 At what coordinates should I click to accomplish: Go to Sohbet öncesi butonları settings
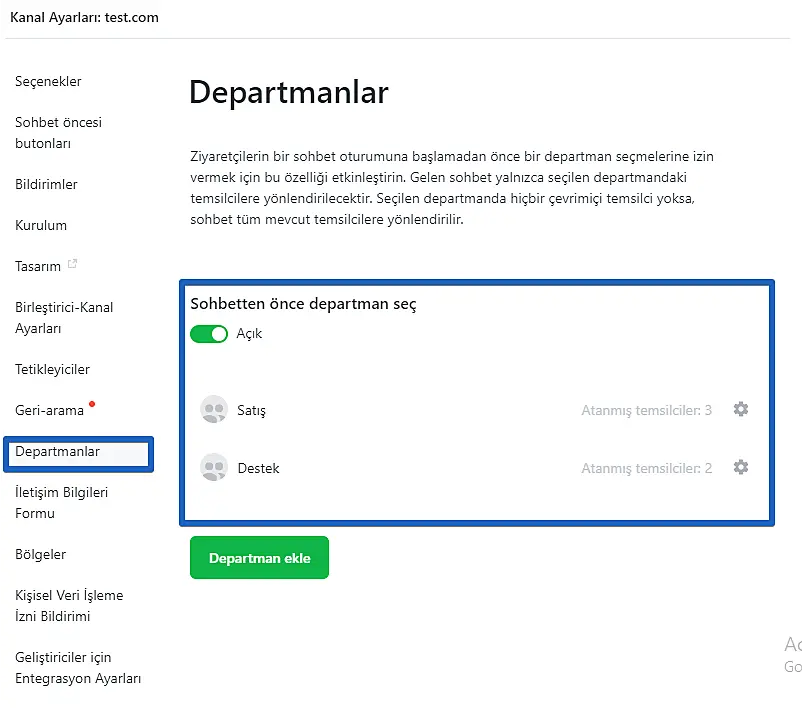click(58, 133)
